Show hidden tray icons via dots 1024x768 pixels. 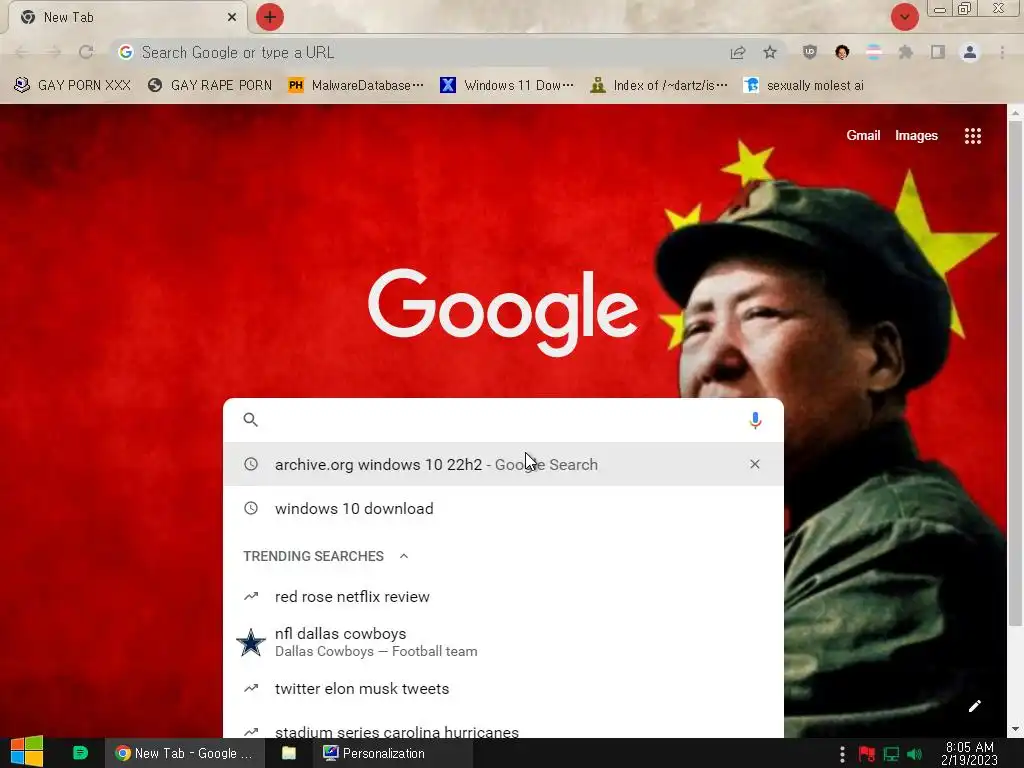(x=842, y=754)
